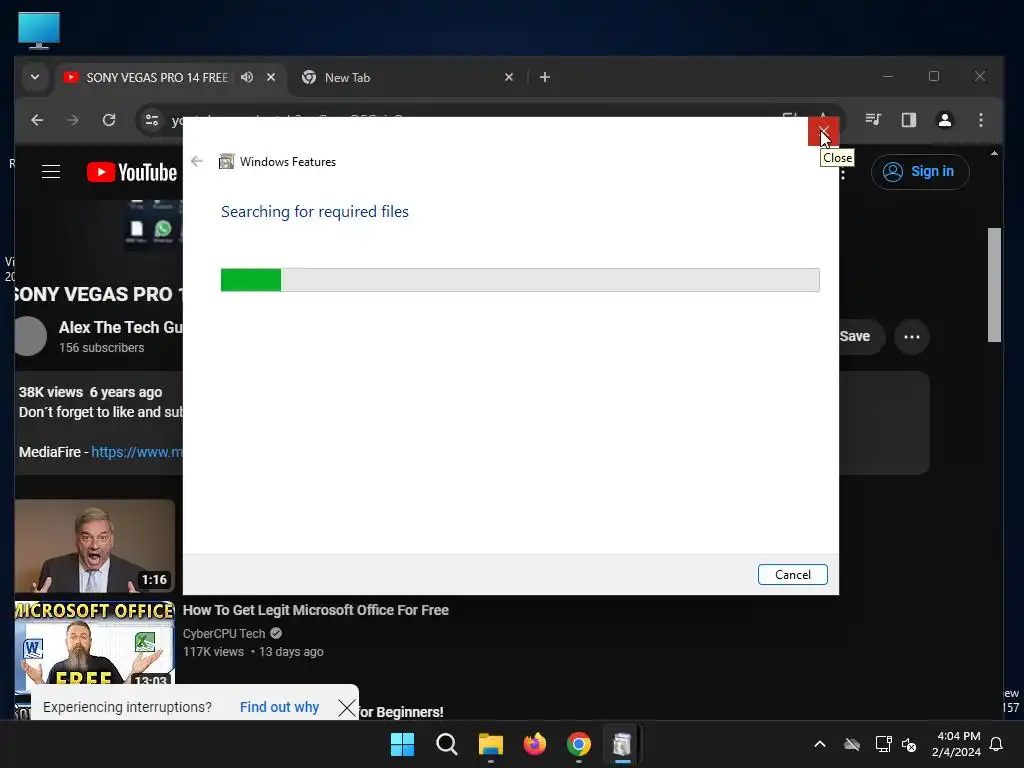Switch to the New Tab tab
Image resolution: width=1024 pixels, height=768 pixels.
pos(405,78)
